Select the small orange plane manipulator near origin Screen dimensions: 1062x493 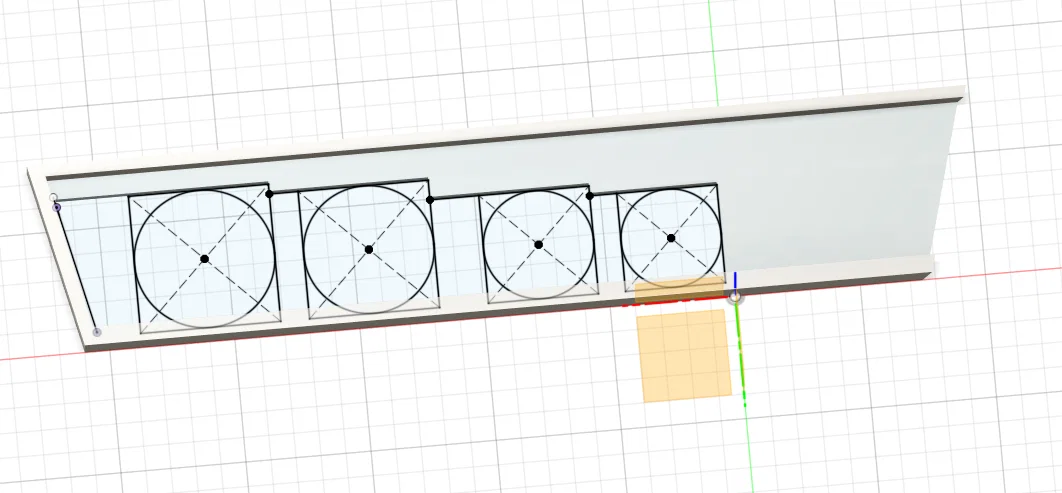[679, 289]
